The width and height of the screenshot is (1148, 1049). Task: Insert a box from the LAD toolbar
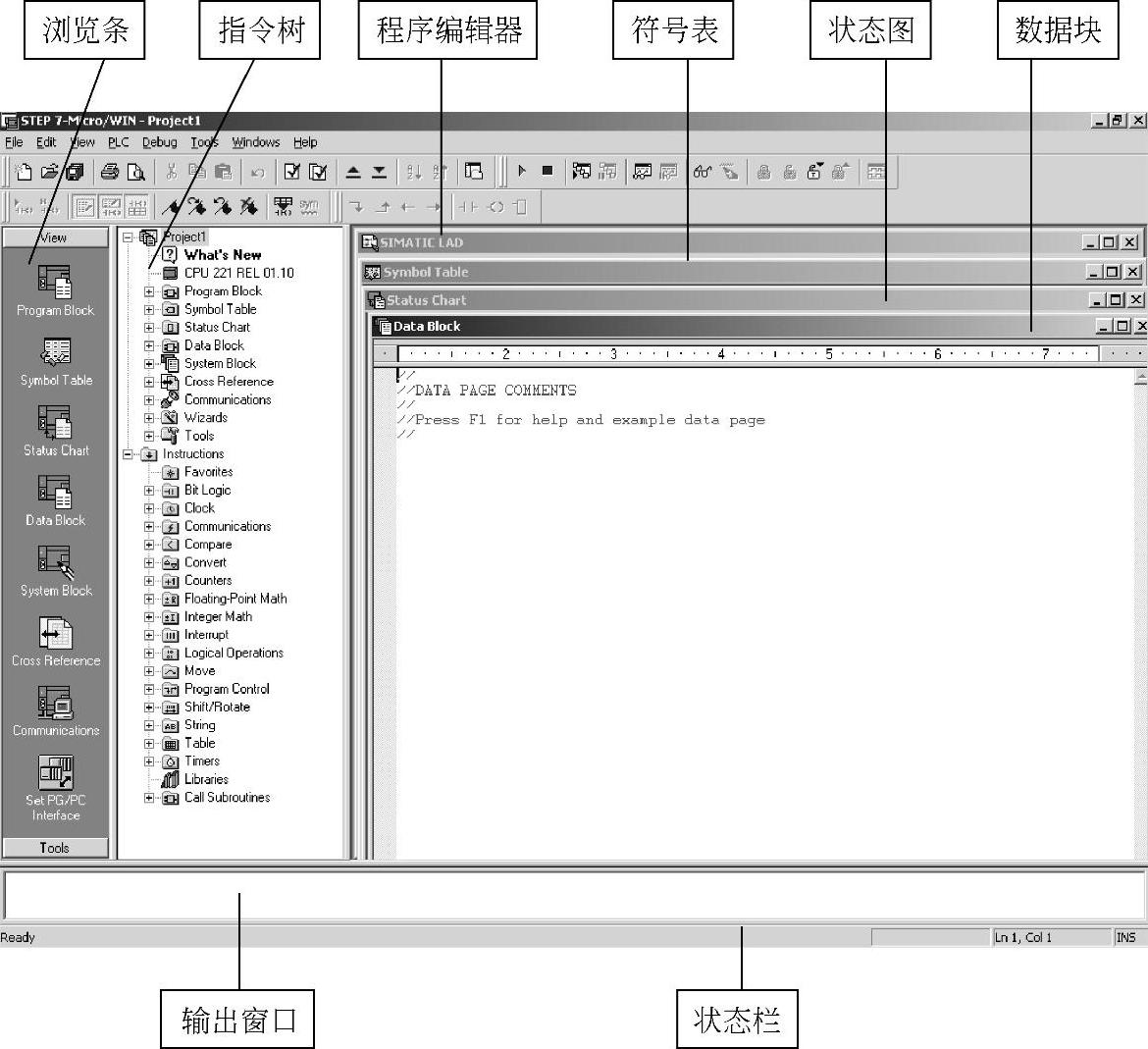tap(521, 207)
